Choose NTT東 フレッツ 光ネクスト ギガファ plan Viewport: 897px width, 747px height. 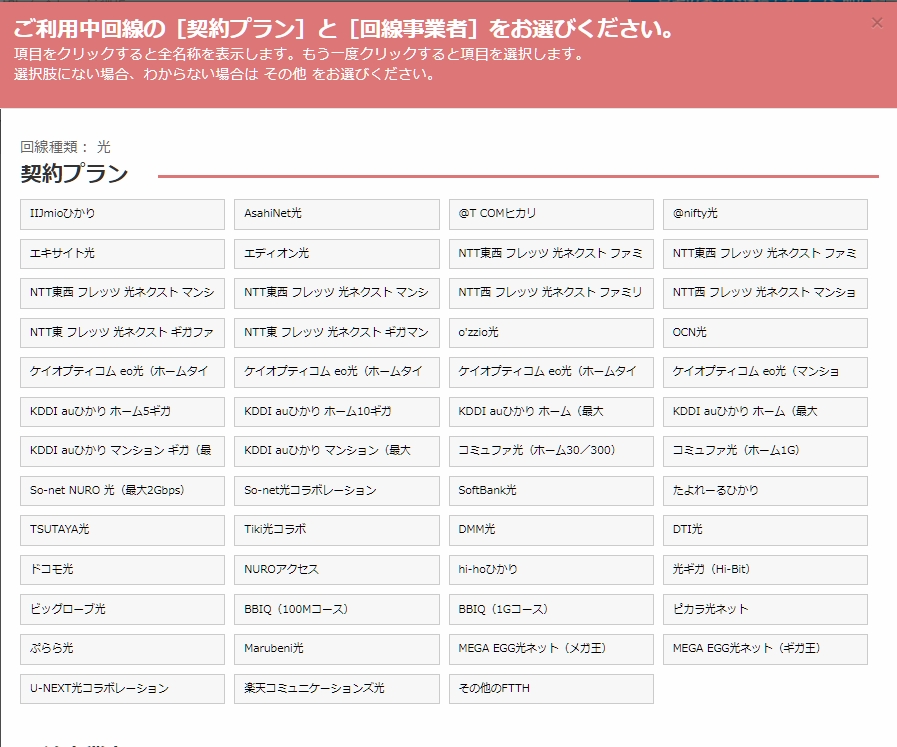click(x=122, y=332)
